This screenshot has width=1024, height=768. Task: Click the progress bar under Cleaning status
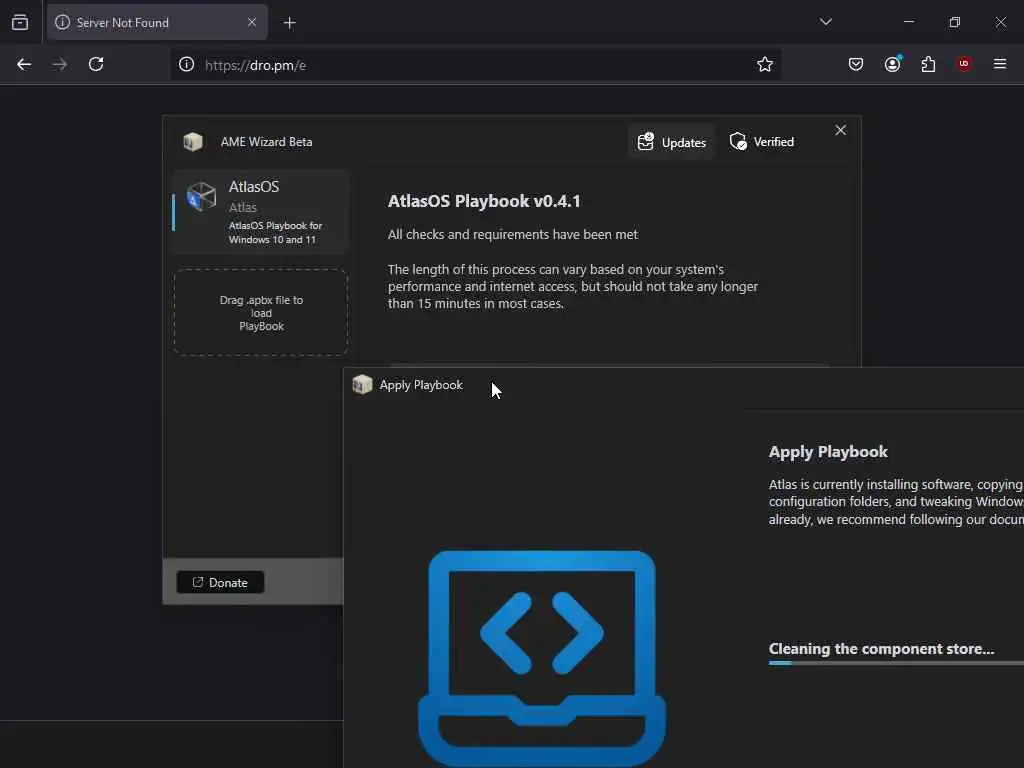pos(896,663)
